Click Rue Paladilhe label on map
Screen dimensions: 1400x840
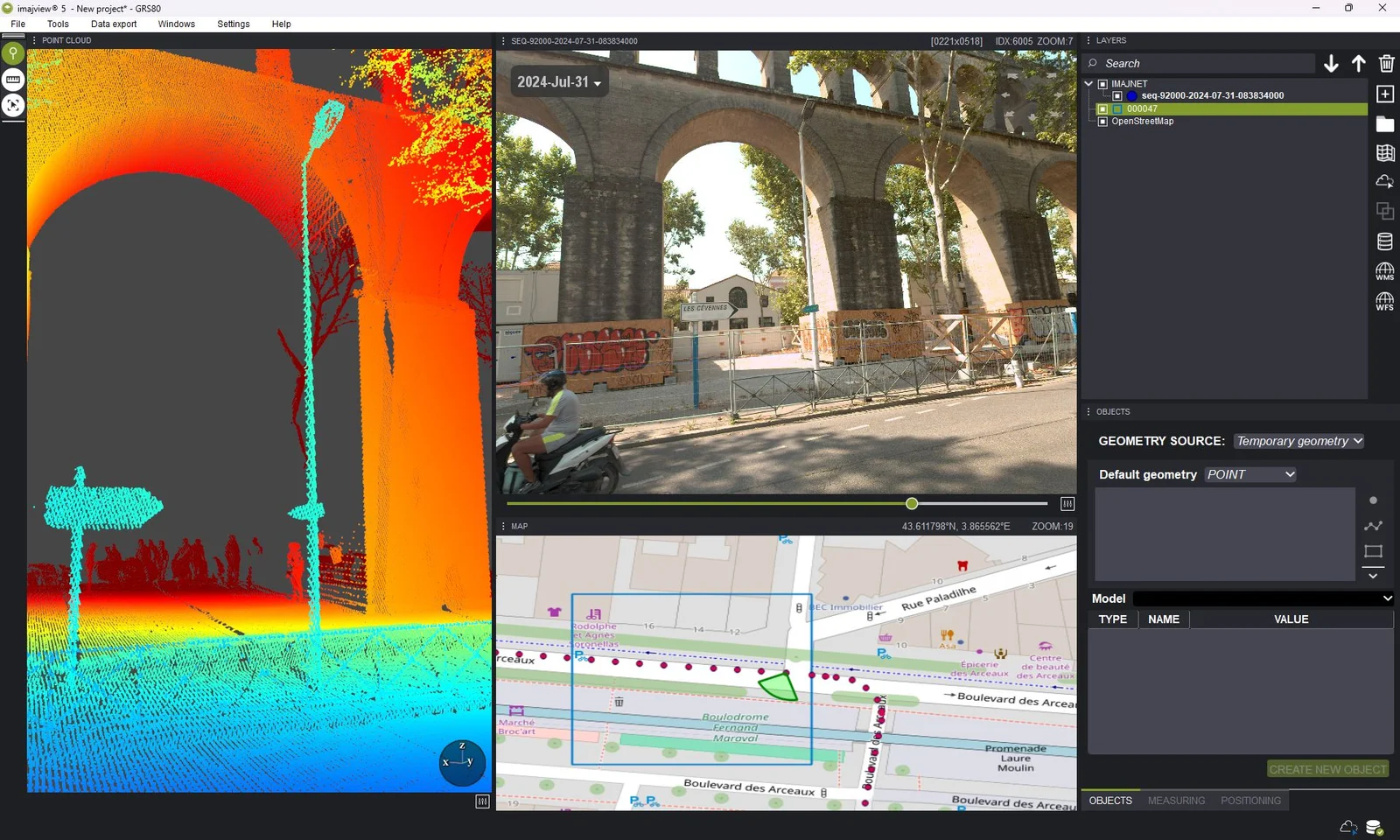tap(938, 598)
